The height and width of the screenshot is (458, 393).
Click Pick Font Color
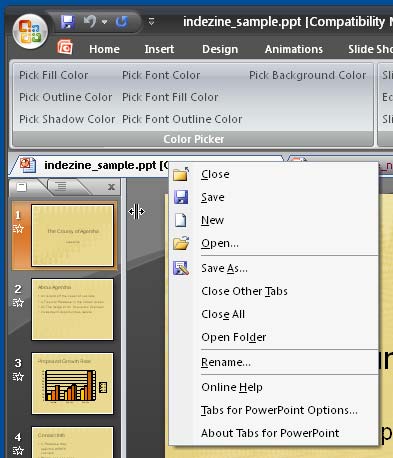(161, 75)
